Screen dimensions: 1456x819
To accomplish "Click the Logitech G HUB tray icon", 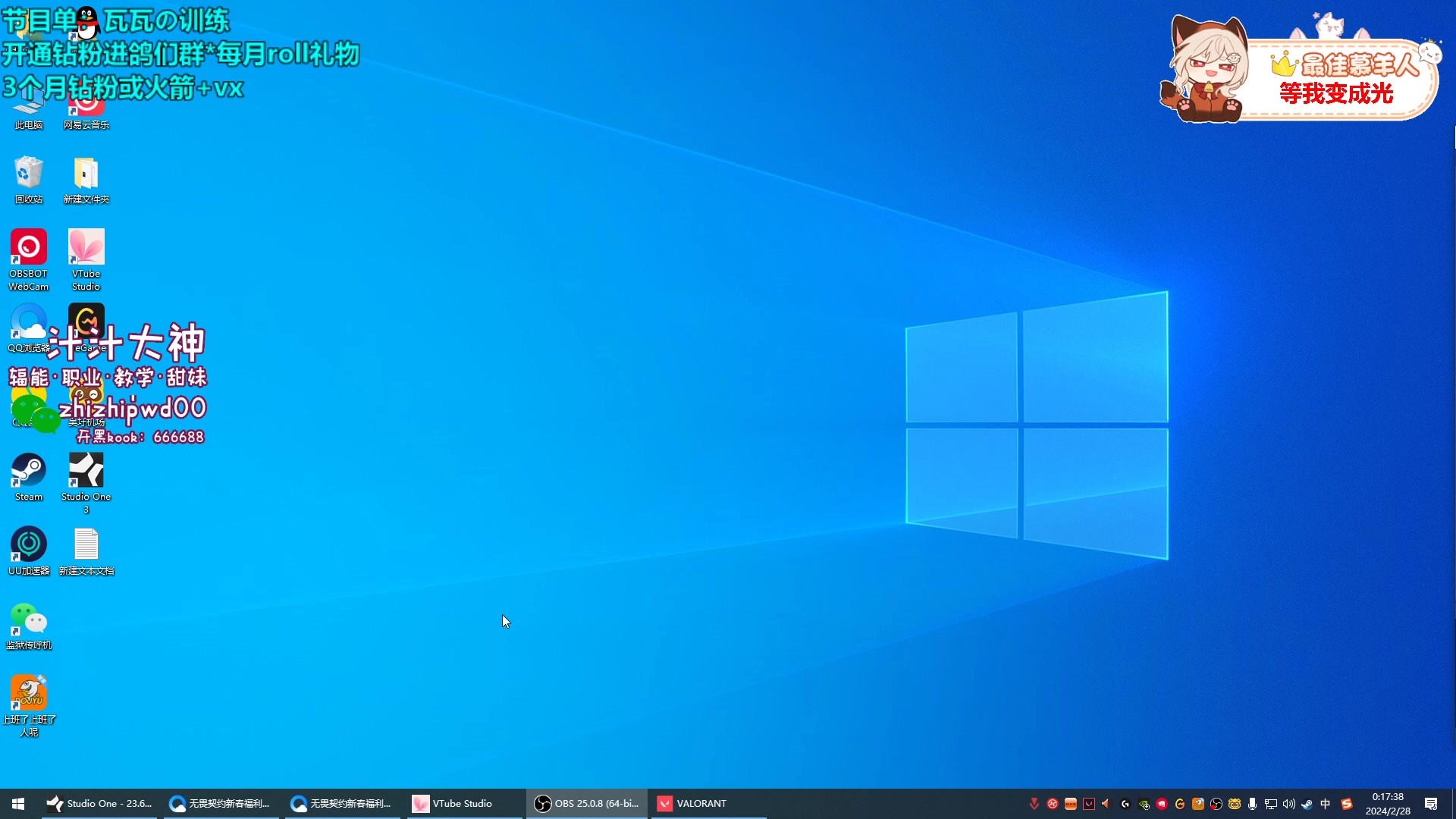I will click(x=1125, y=804).
